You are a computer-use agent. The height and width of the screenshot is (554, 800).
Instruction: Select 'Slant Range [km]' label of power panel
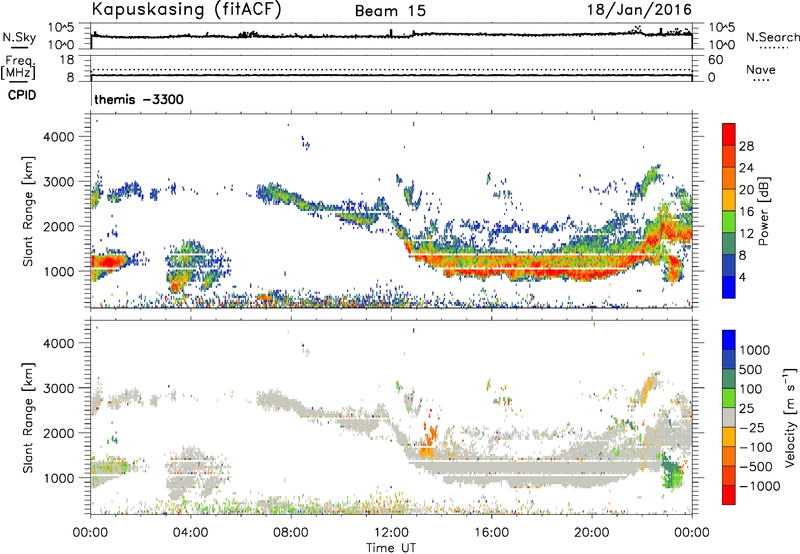28,211
